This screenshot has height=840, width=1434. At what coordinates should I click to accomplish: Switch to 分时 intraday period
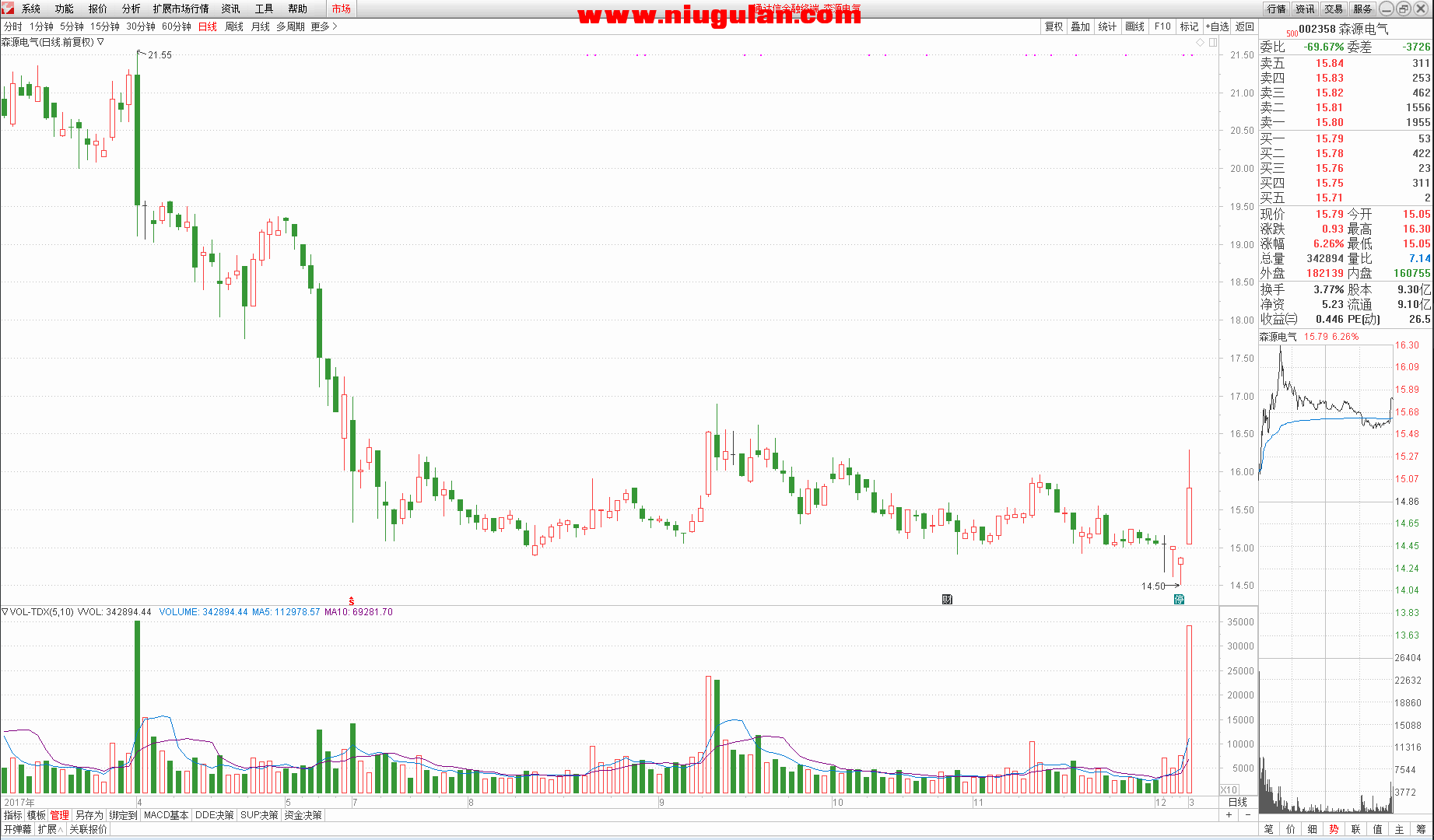pos(13,26)
